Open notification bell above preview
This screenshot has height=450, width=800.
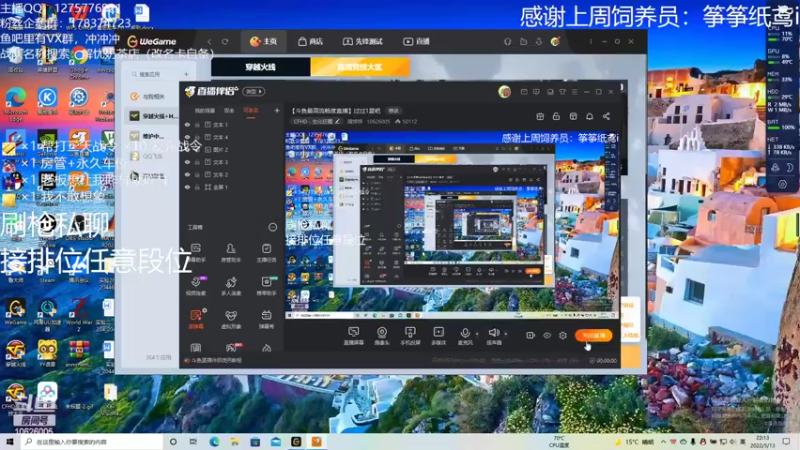pyautogui.click(x=589, y=116)
